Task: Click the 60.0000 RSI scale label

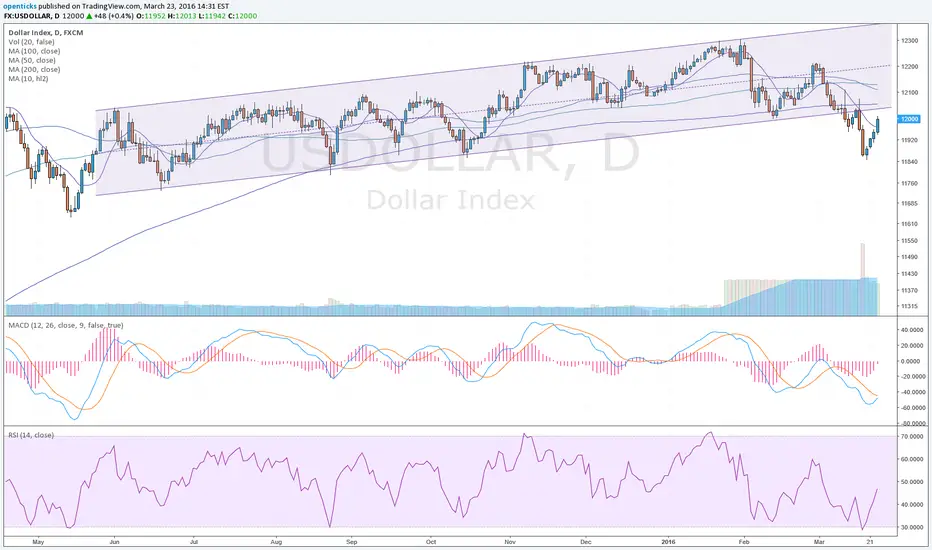Action: pos(912,459)
